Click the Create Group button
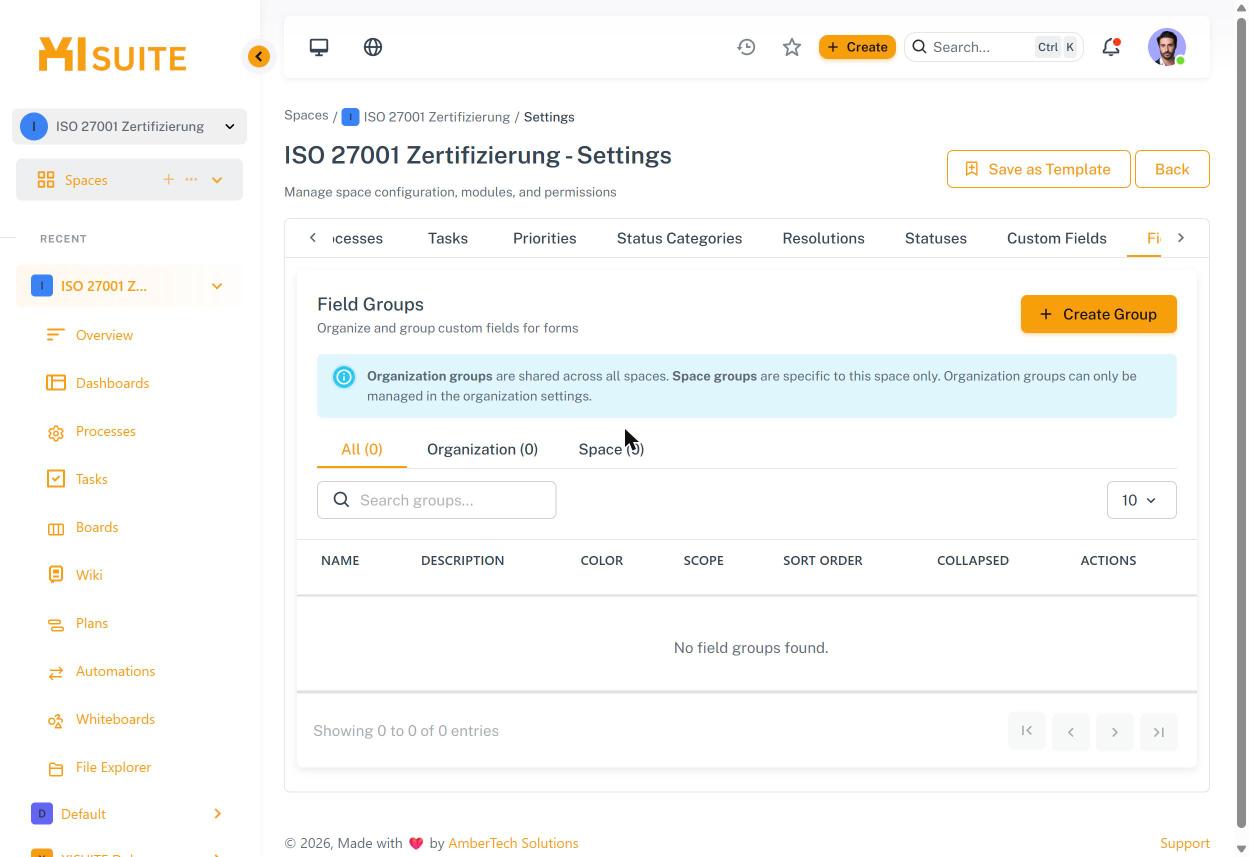 click(1098, 314)
